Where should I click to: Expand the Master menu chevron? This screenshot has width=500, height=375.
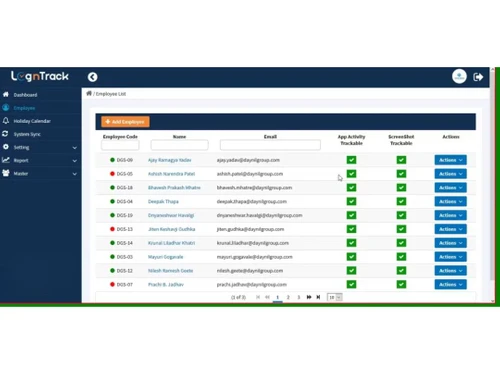(x=75, y=174)
